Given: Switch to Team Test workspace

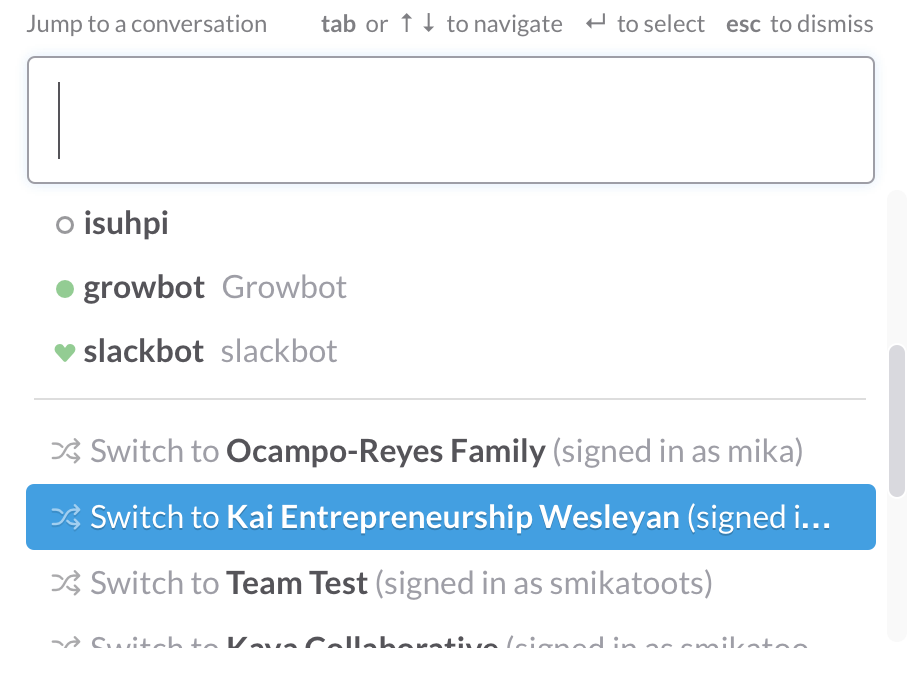Looking at the screenshot, I should [x=297, y=583].
